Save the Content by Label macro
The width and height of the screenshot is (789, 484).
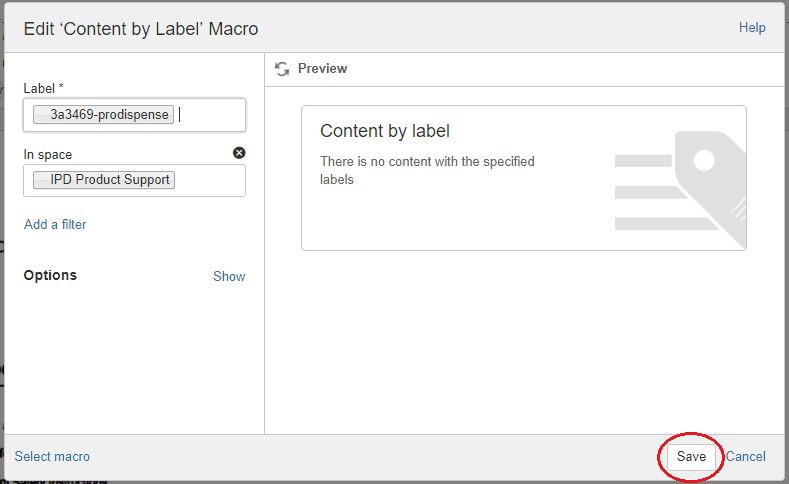pyautogui.click(x=691, y=456)
